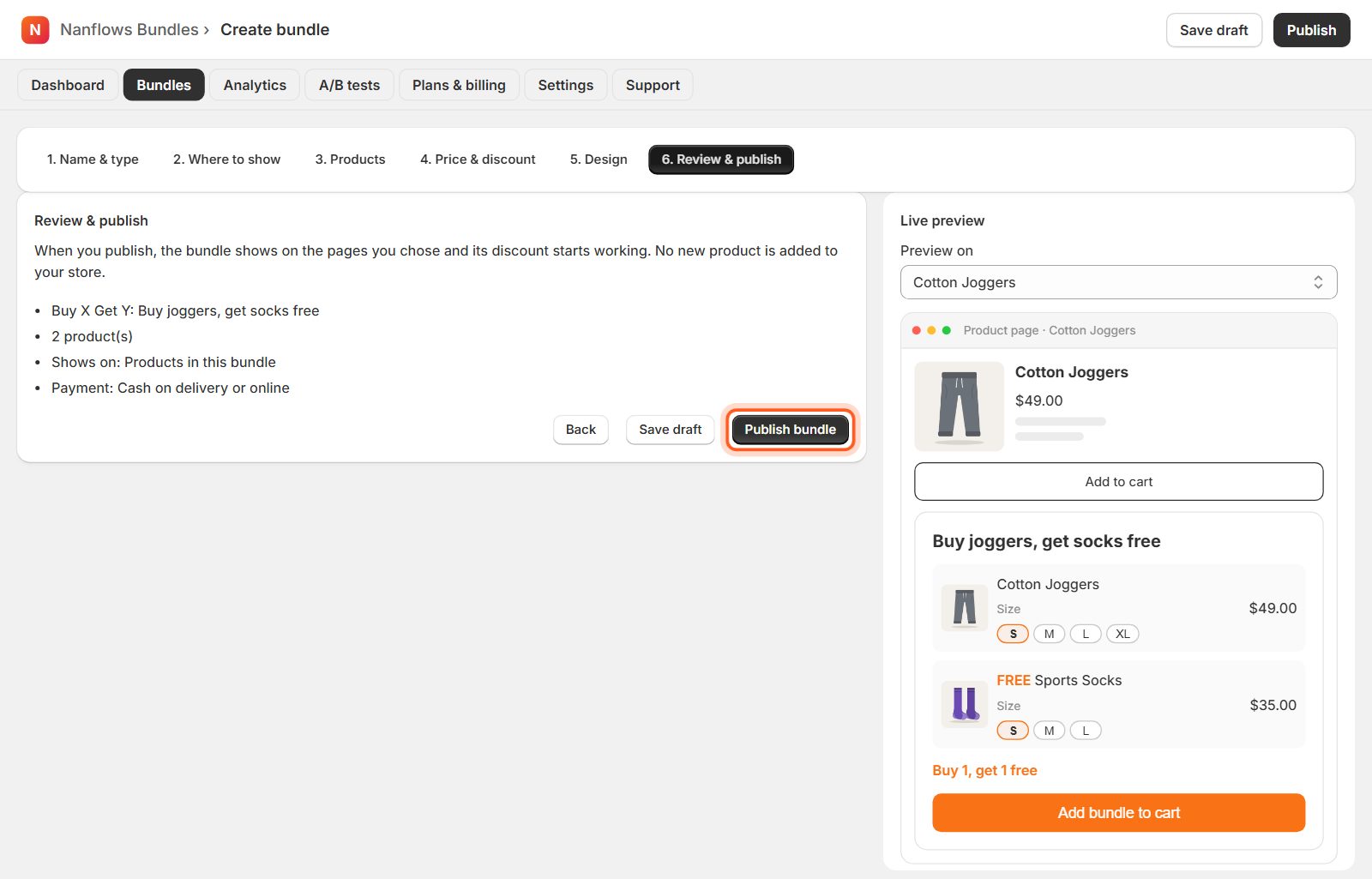Open the Support tab
The height and width of the screenshot is (879, 1372).
653,85
